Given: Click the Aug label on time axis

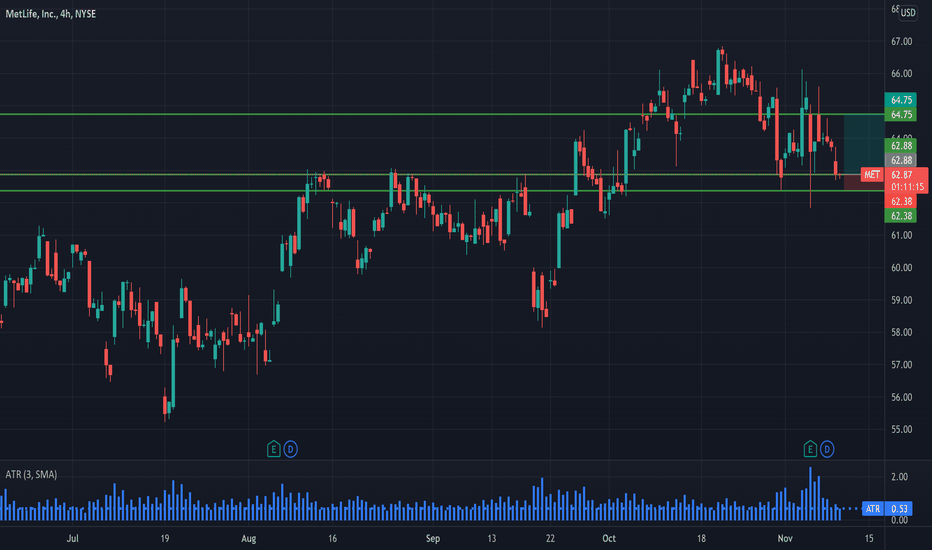Looking at the screenshot, I should pyautogui.click(x=248, y=538).
